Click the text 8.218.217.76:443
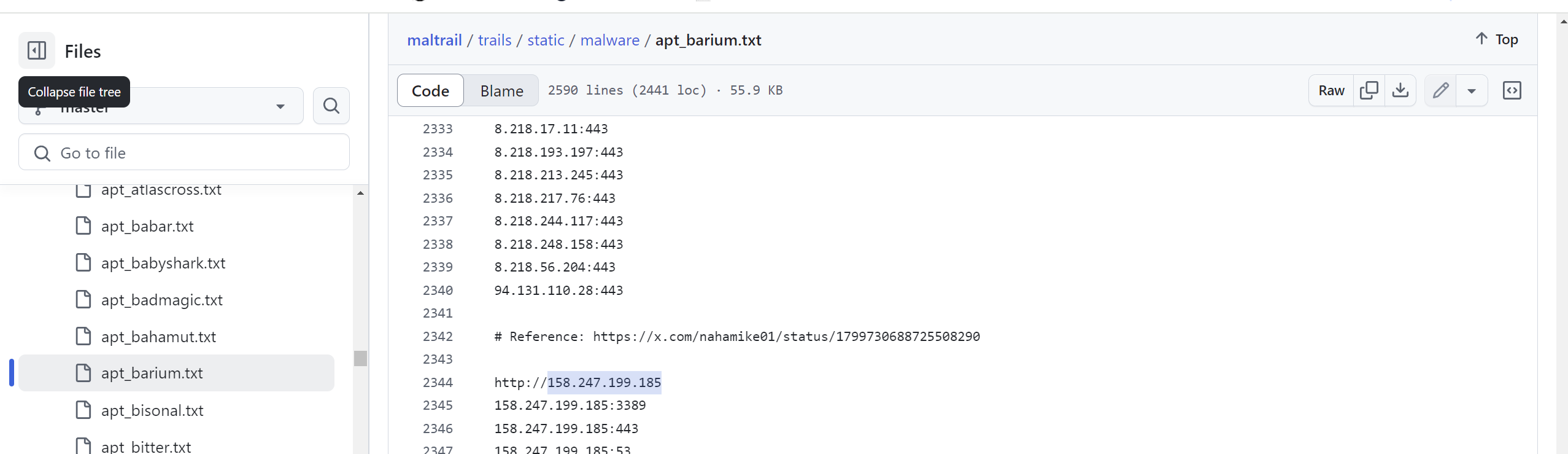This screenshot has width=1568, height=454. 555,198
